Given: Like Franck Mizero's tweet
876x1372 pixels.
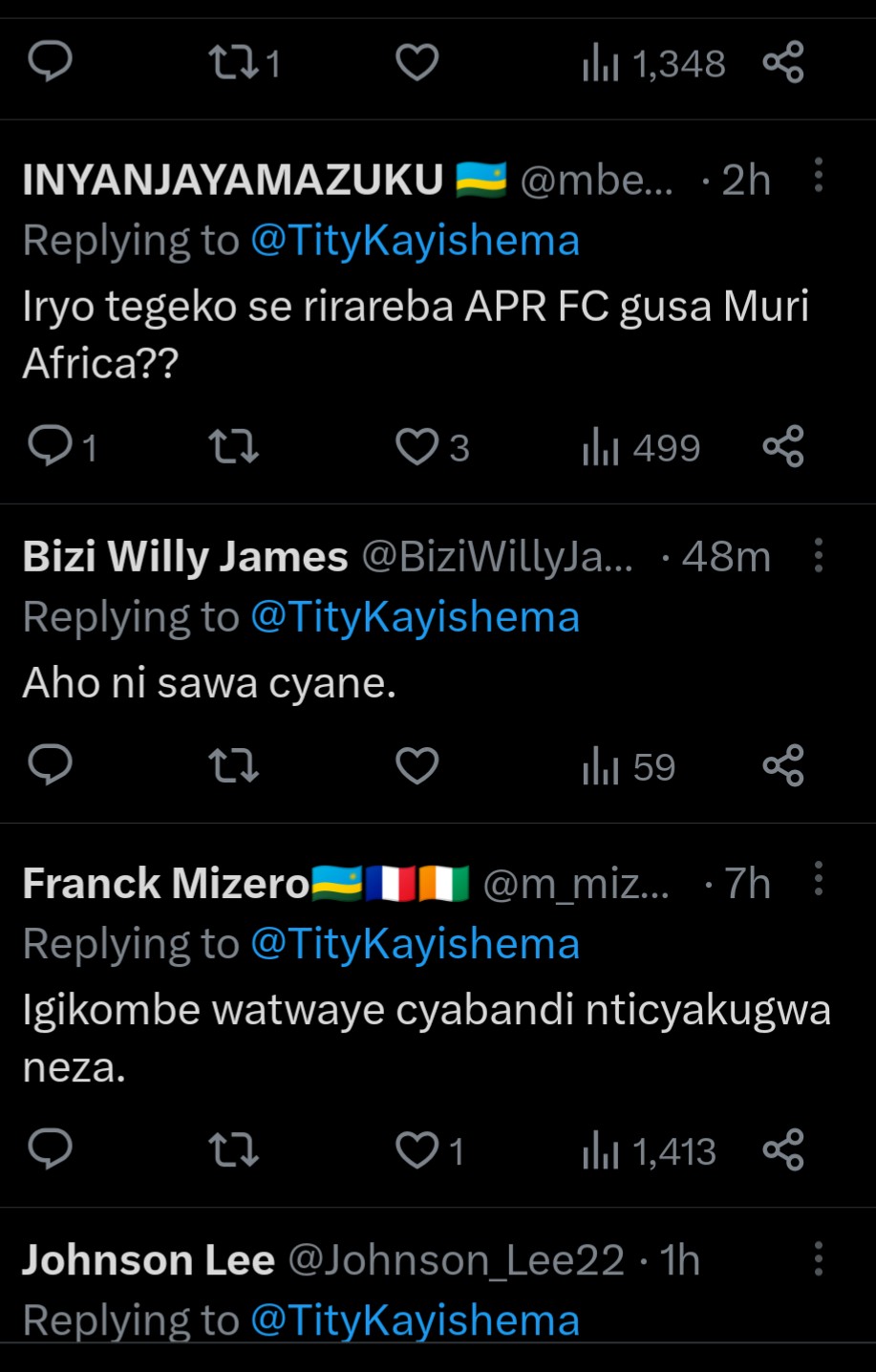Looking at the screenshot, I should click(x=417, y=1149).
